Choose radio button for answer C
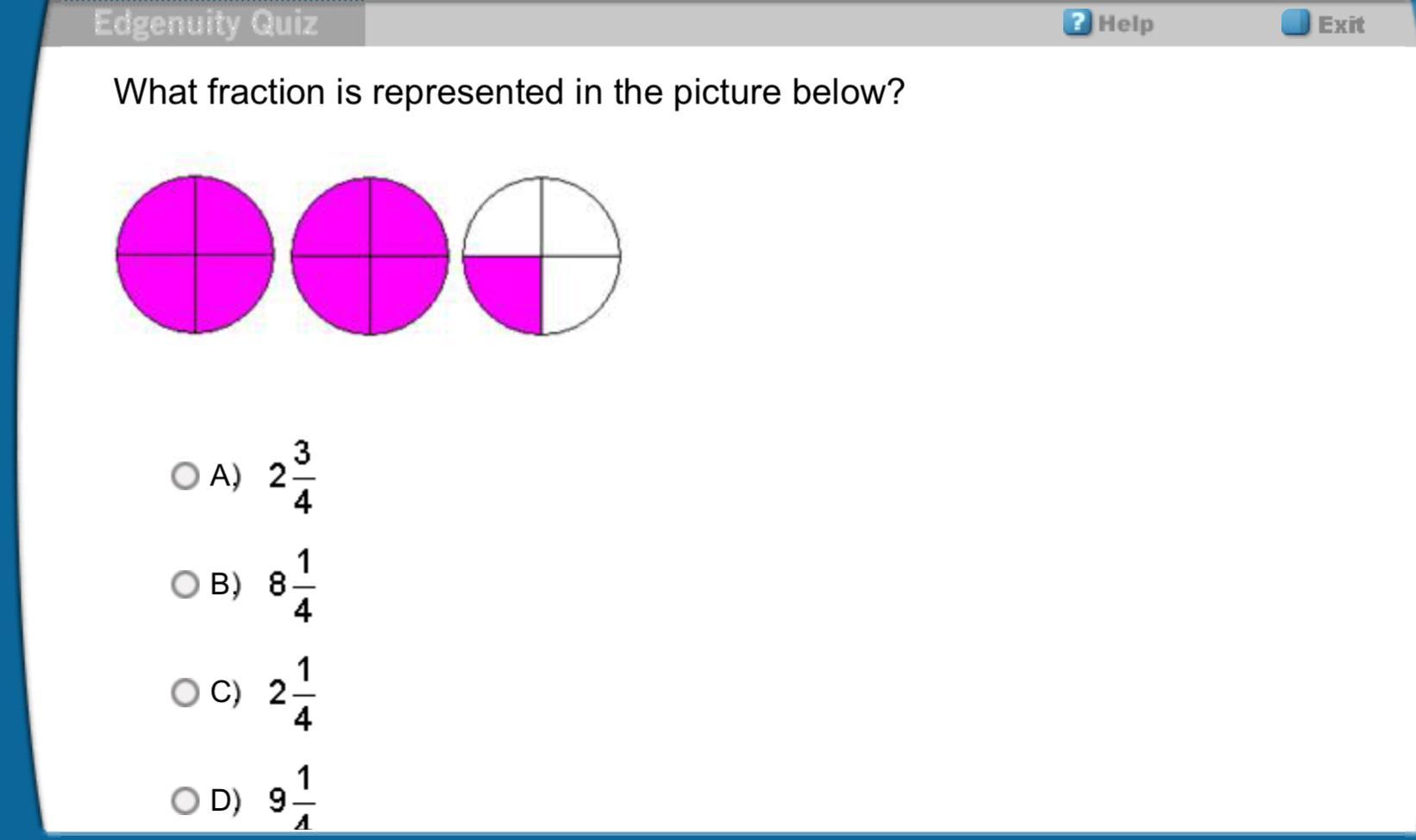 tap(185, 693)
